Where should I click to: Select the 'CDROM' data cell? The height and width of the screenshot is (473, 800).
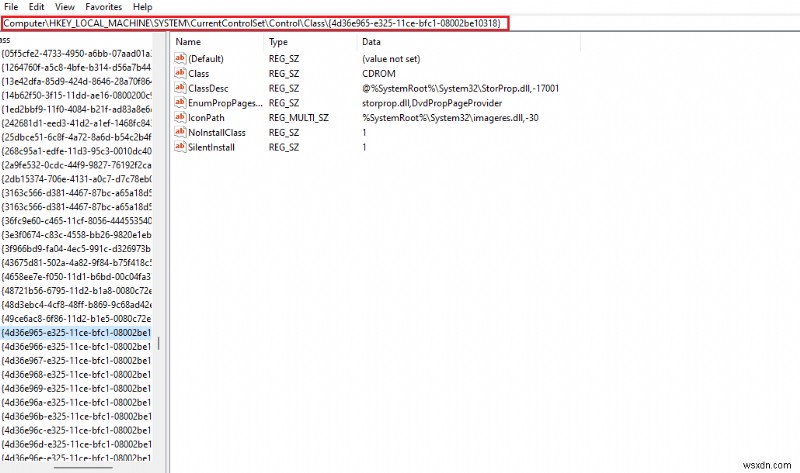379,73
